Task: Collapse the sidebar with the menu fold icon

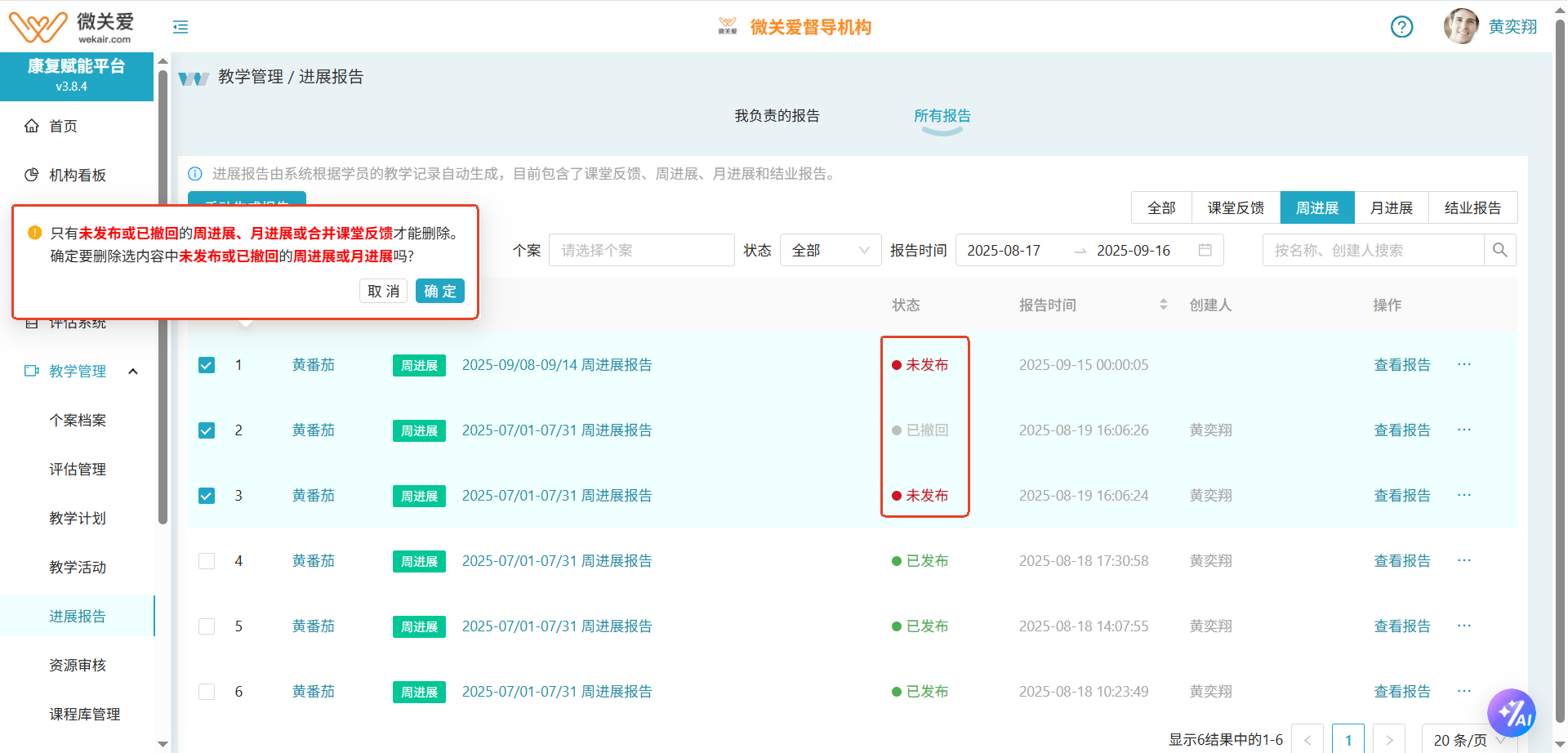Action: pos(180,27)
